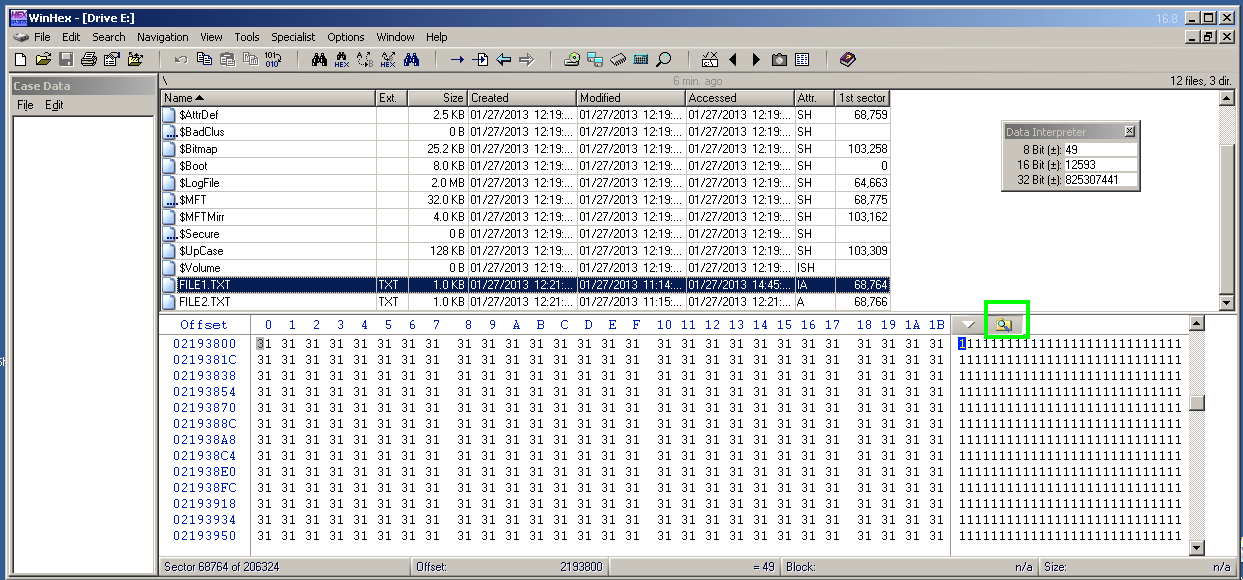The image size is (1243, 580).
Task: Select the FILE2.TXT entry in file list
Action: (205, 302)
